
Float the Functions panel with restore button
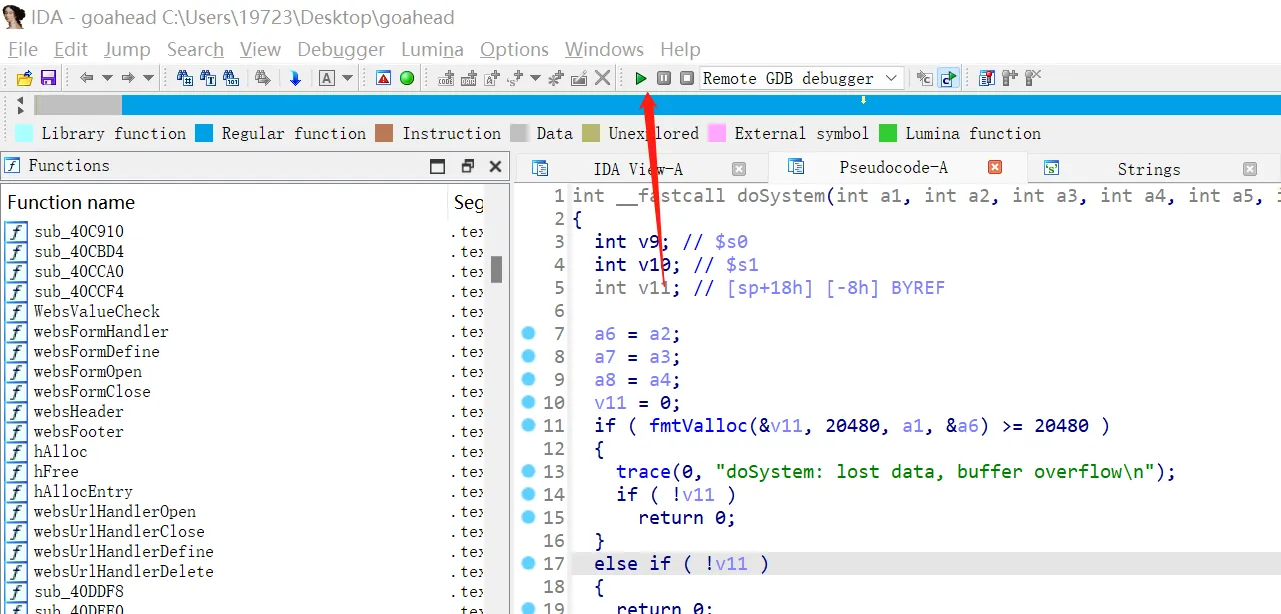(x=467, y=166)
